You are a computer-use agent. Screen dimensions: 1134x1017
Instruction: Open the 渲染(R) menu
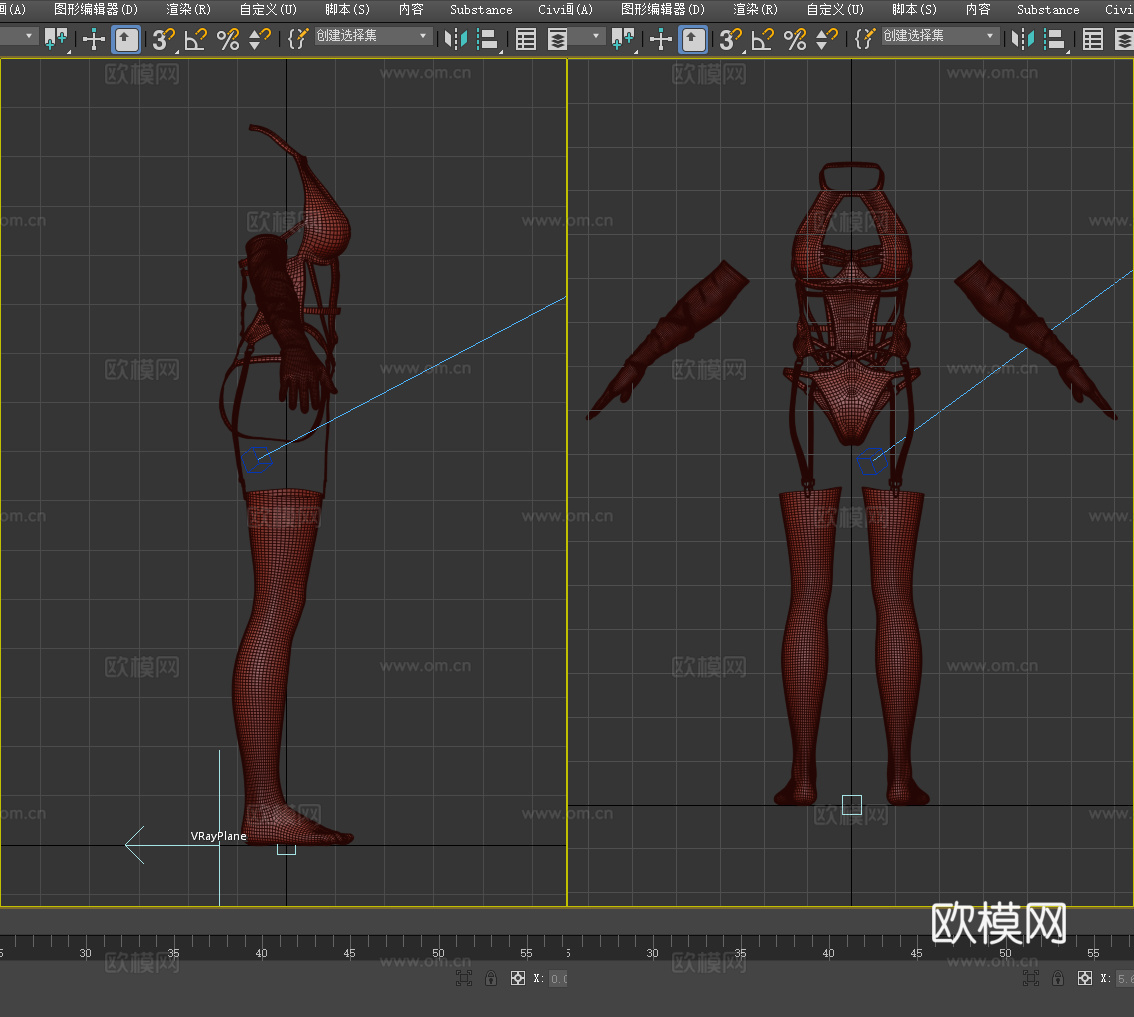pyautogui.click(x=188, y=9)
